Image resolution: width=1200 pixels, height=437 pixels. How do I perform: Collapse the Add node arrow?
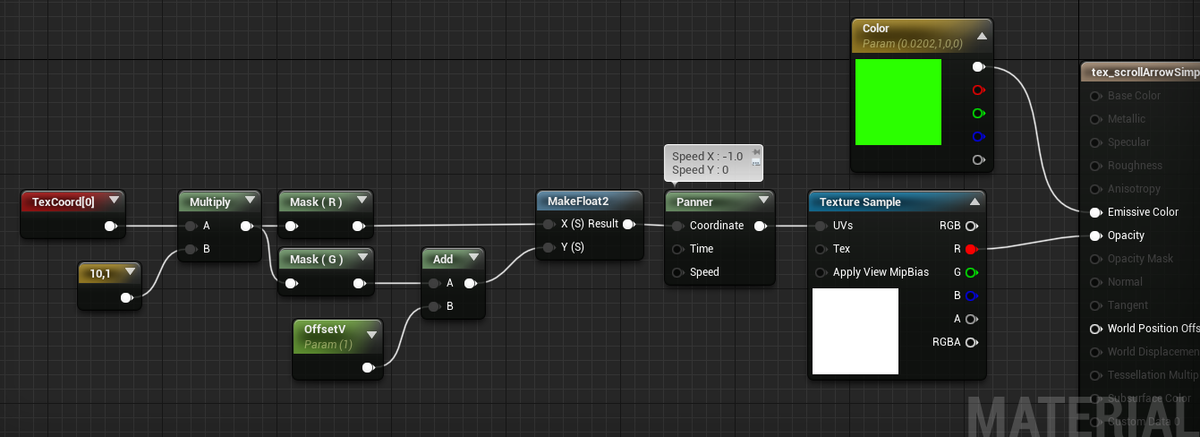tap(472, 259)
